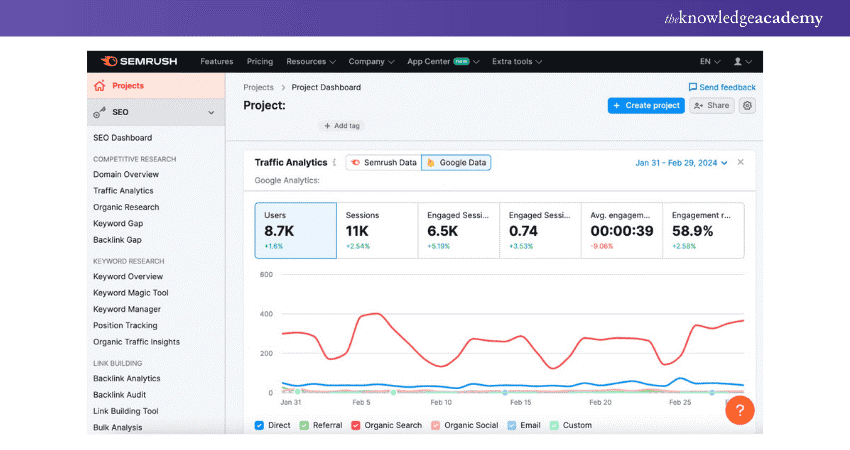850x450 pixels.
Task: Open the orange help bubble
Action: click(x=739, y=410)
